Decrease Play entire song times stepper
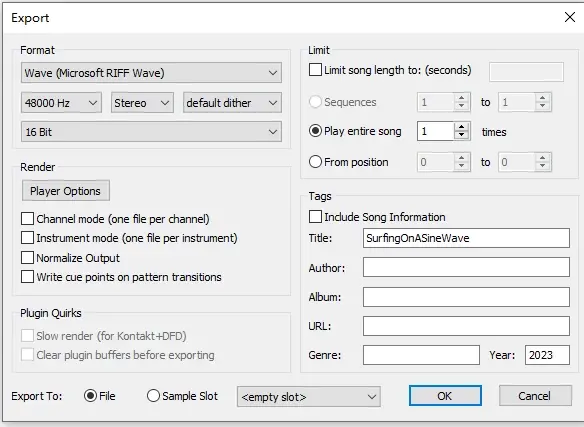 pos(462,136)
